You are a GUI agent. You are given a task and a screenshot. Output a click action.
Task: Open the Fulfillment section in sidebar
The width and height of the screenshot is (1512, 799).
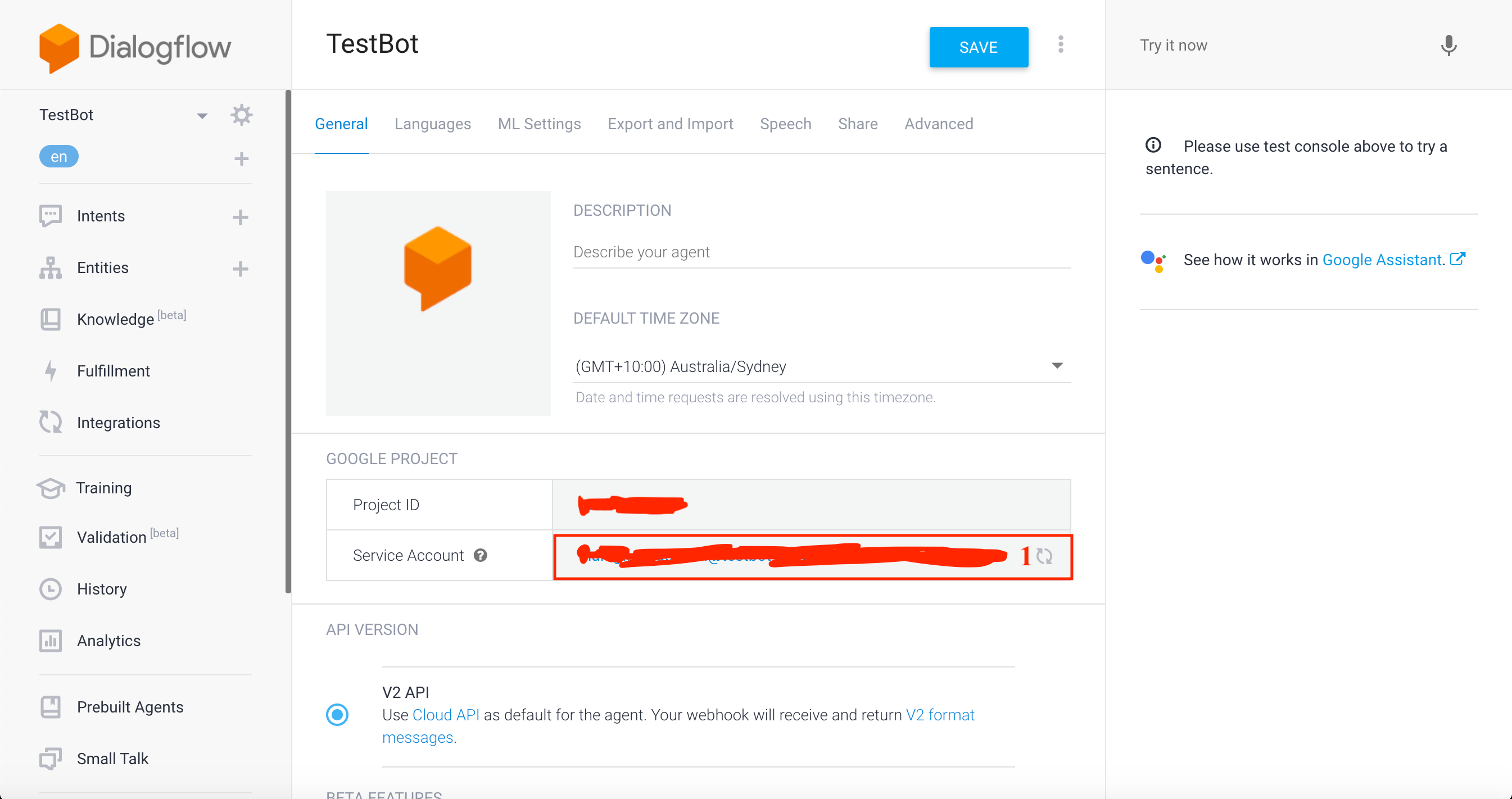tap(114, 371)
